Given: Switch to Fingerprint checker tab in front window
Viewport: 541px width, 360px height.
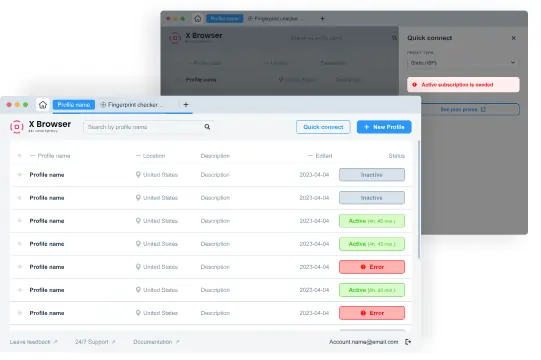Looking at the screenshot, I should (x=131, y=105).
